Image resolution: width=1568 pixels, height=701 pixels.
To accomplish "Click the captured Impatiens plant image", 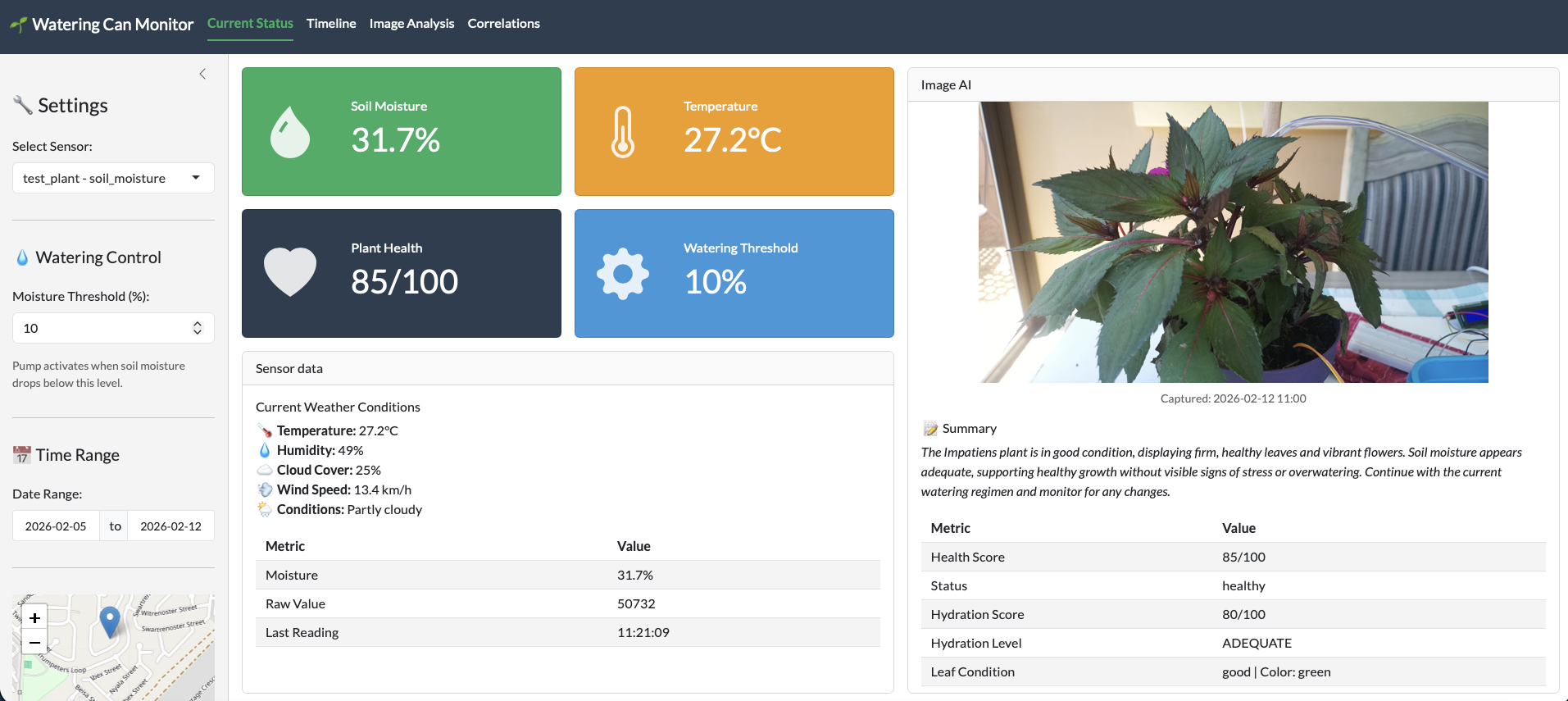I will click(1233, 242).
